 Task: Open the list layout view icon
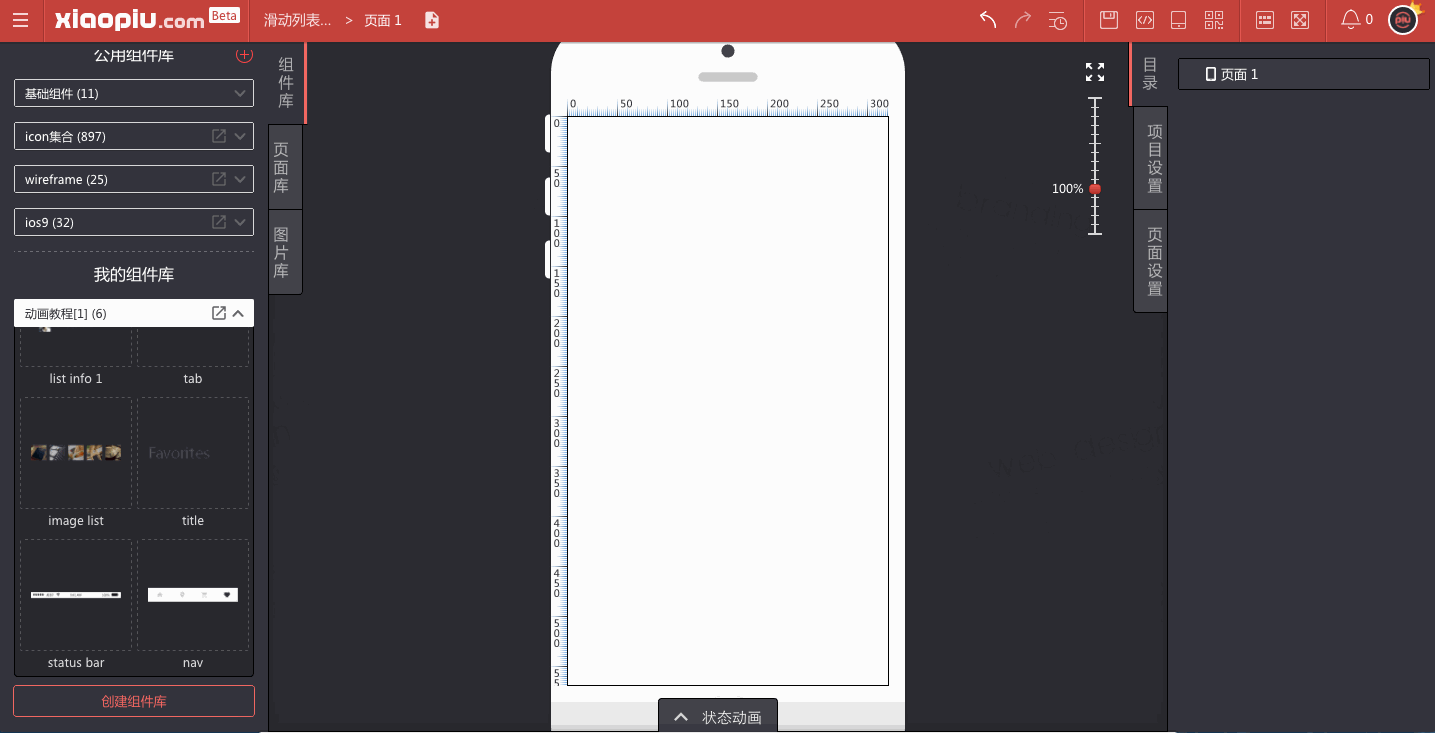1265,20
